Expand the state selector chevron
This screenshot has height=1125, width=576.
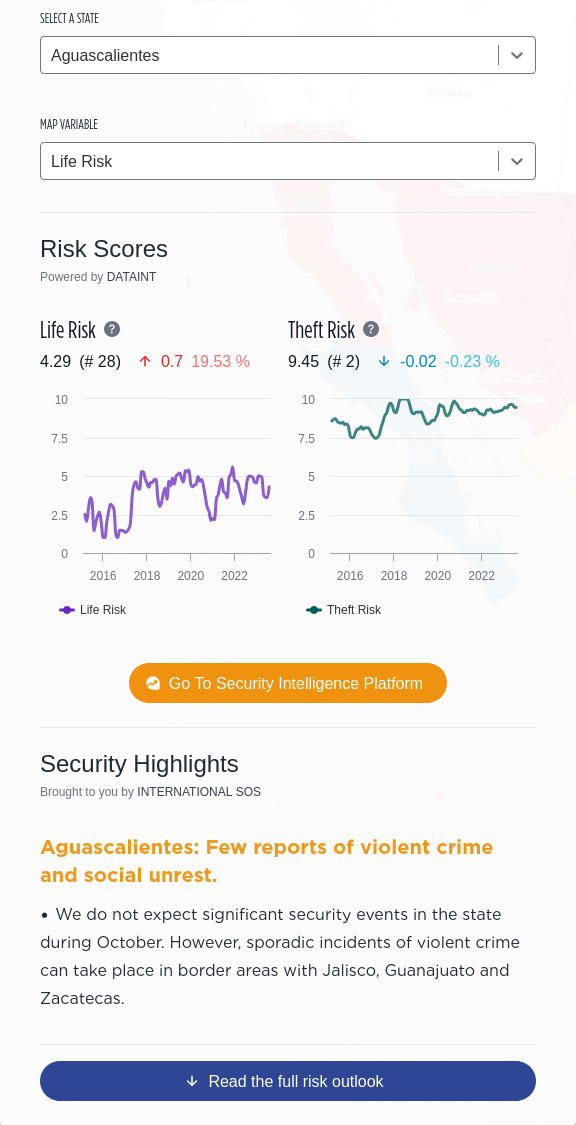[517, 55]
